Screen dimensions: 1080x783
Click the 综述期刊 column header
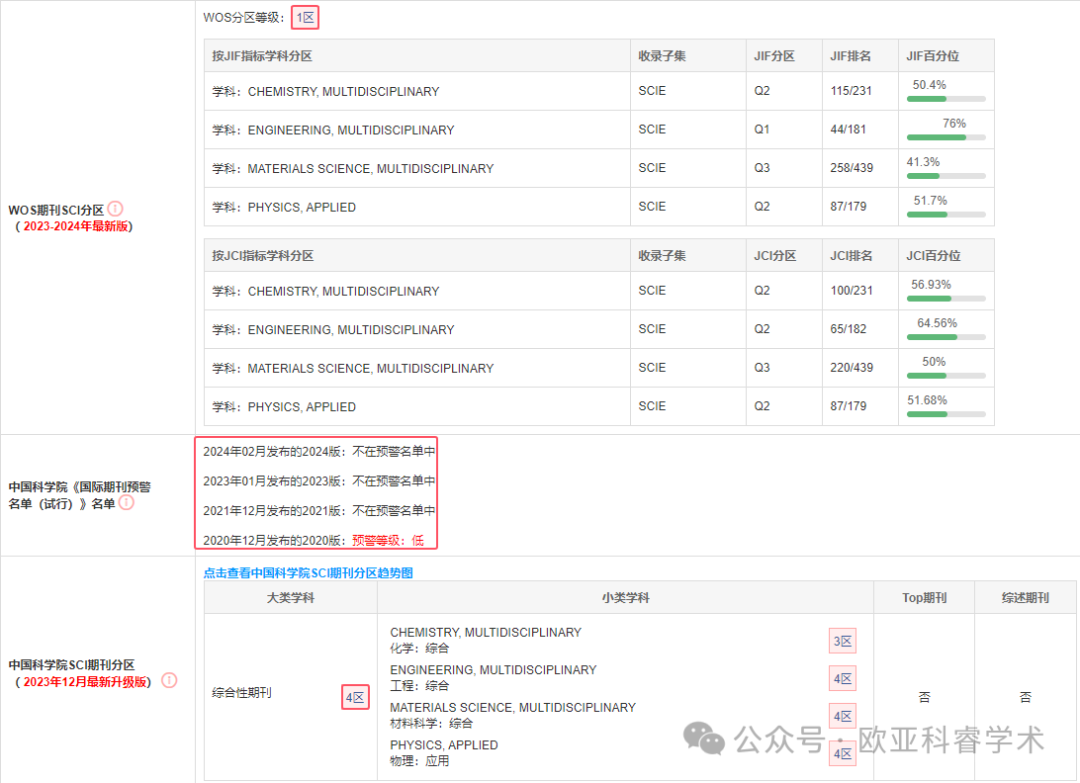pyautogui.click(x=1025, y=598)
